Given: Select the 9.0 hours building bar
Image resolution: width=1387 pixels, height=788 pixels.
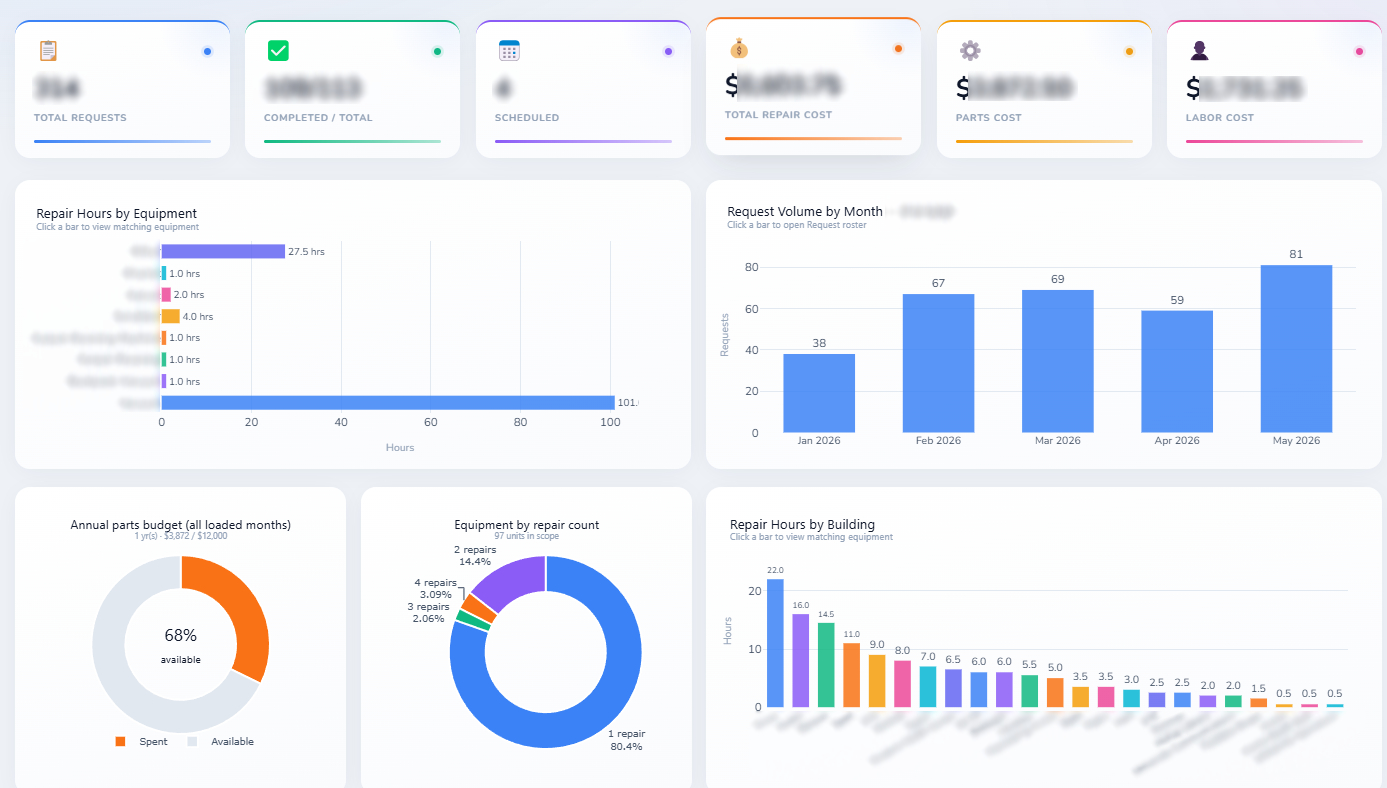Looking at the screenshot, I should 877,681.
